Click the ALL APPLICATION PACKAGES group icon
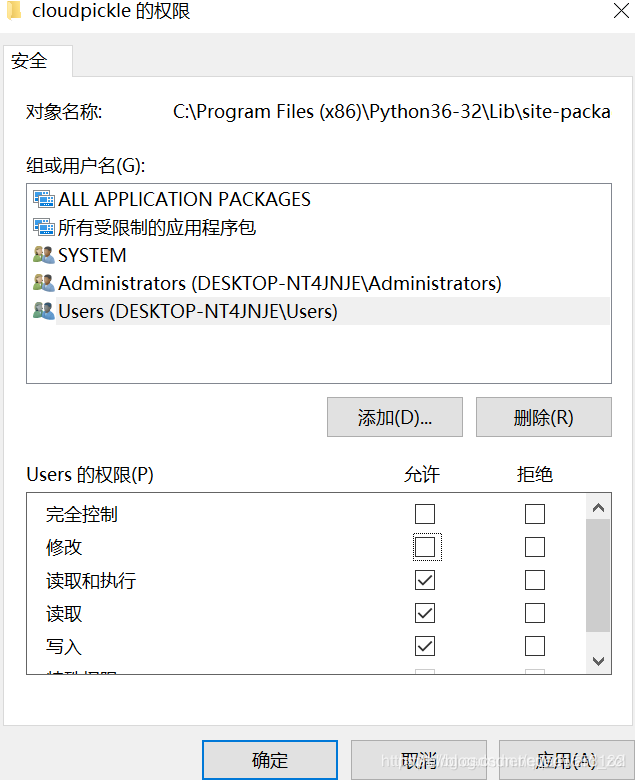This screenshot has height=780, width=635. [44, 199]
